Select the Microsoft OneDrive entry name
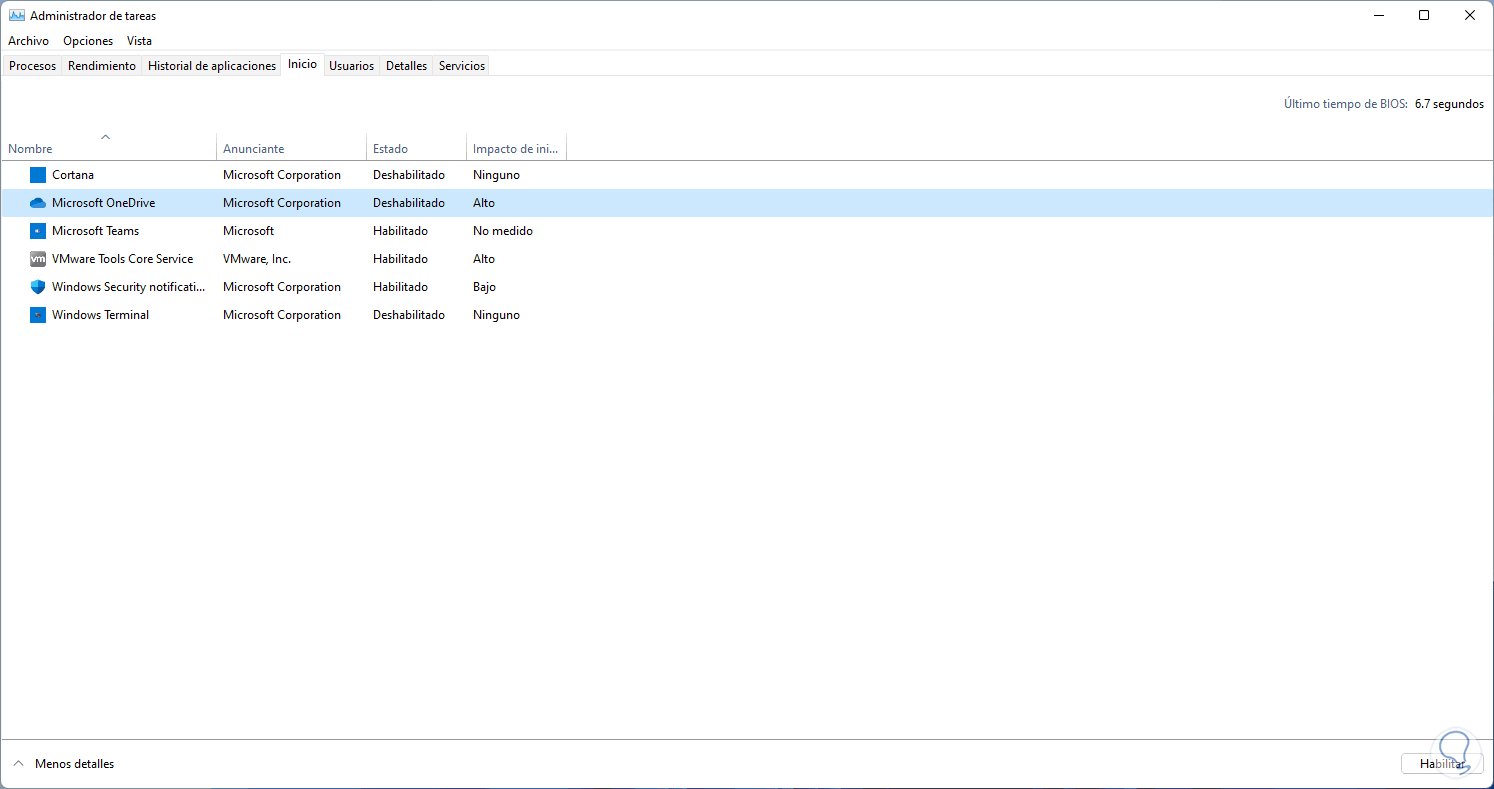Image resolution: width=1494 pixels, height=789 pixels. coord(104,203)
